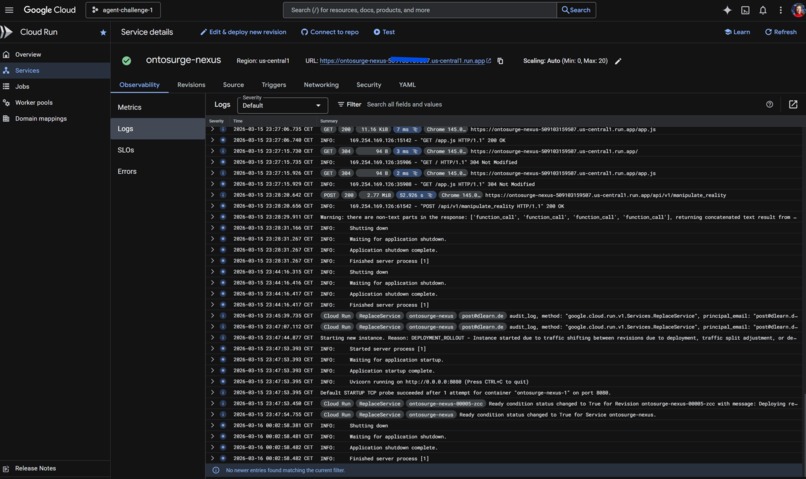This screenshot has width=806, height=479.
Task: Click the post@dlearn.de chip at 23:45:39
Action: click(483, 316)
